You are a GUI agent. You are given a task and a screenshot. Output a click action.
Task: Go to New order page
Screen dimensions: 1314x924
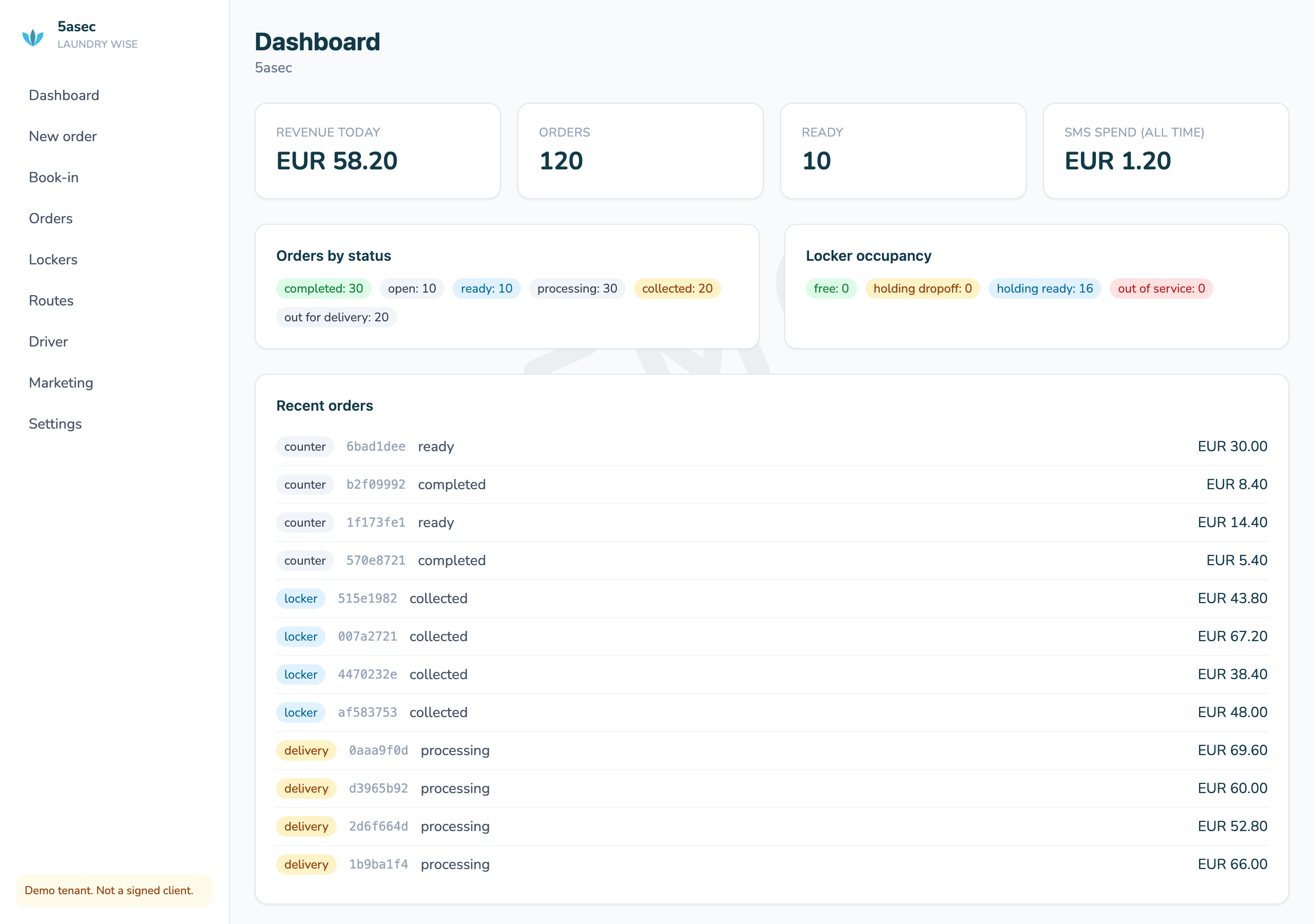pos(63,136)
